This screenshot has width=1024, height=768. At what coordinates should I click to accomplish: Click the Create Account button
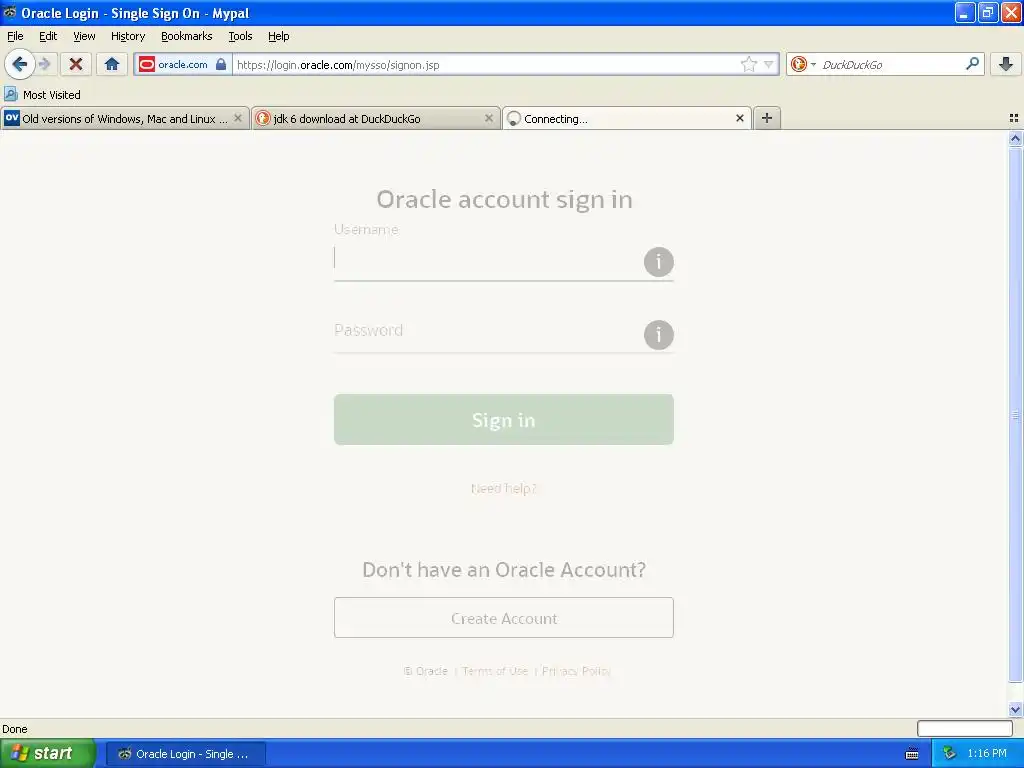tap(504, 617)
